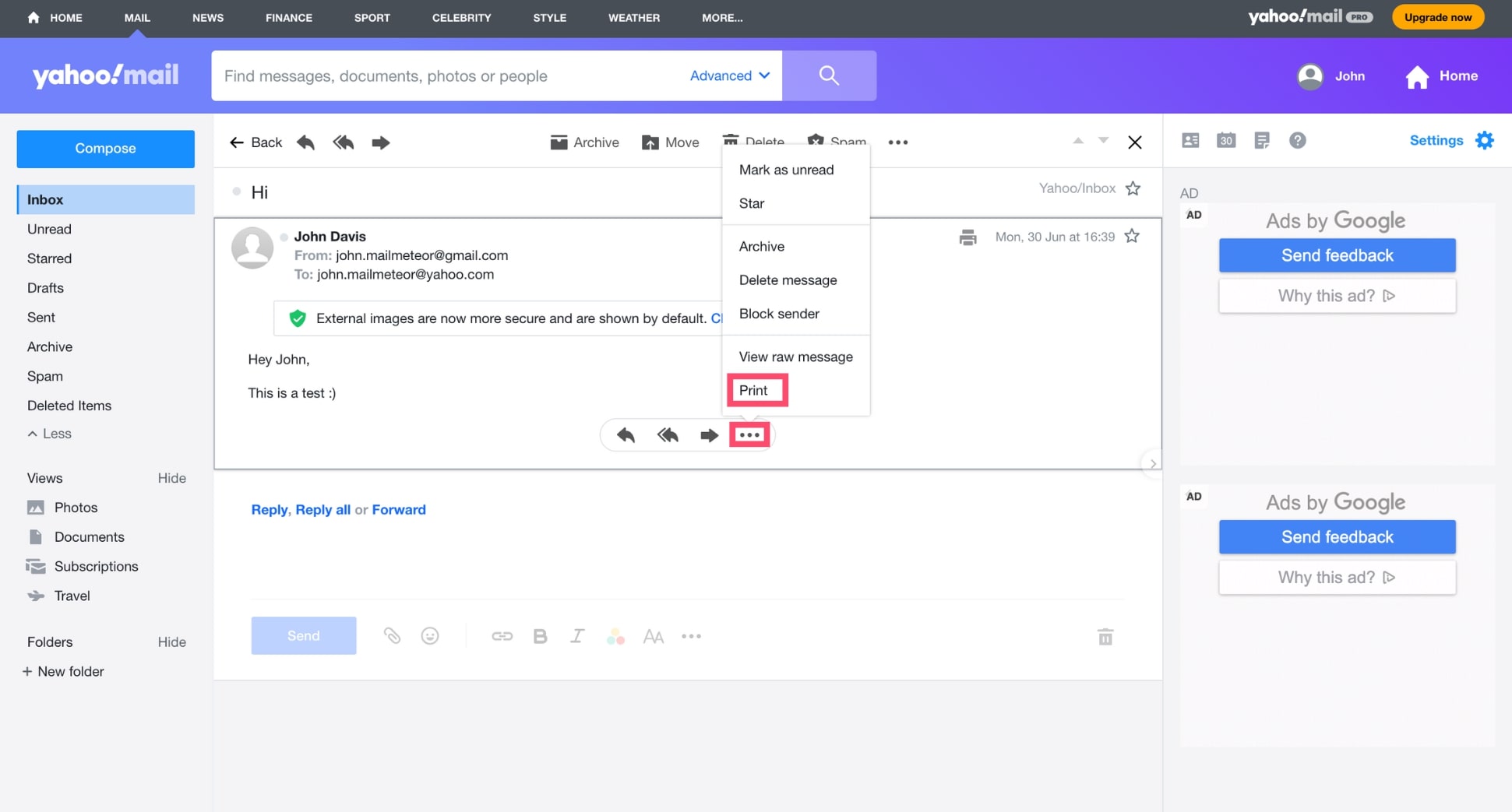Click the Compose button
The image size is (1512, 812).
pos(106,149)
